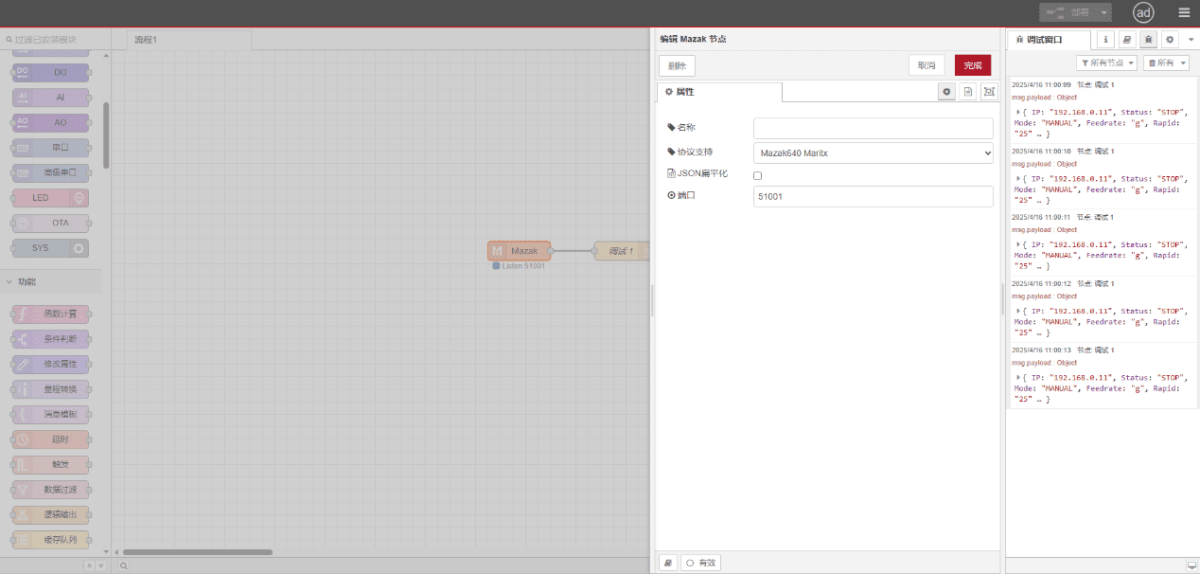This screenshot has height=574, width=1200.
Task: Collapse all palette categories arrow
Action: click(89, 566)
